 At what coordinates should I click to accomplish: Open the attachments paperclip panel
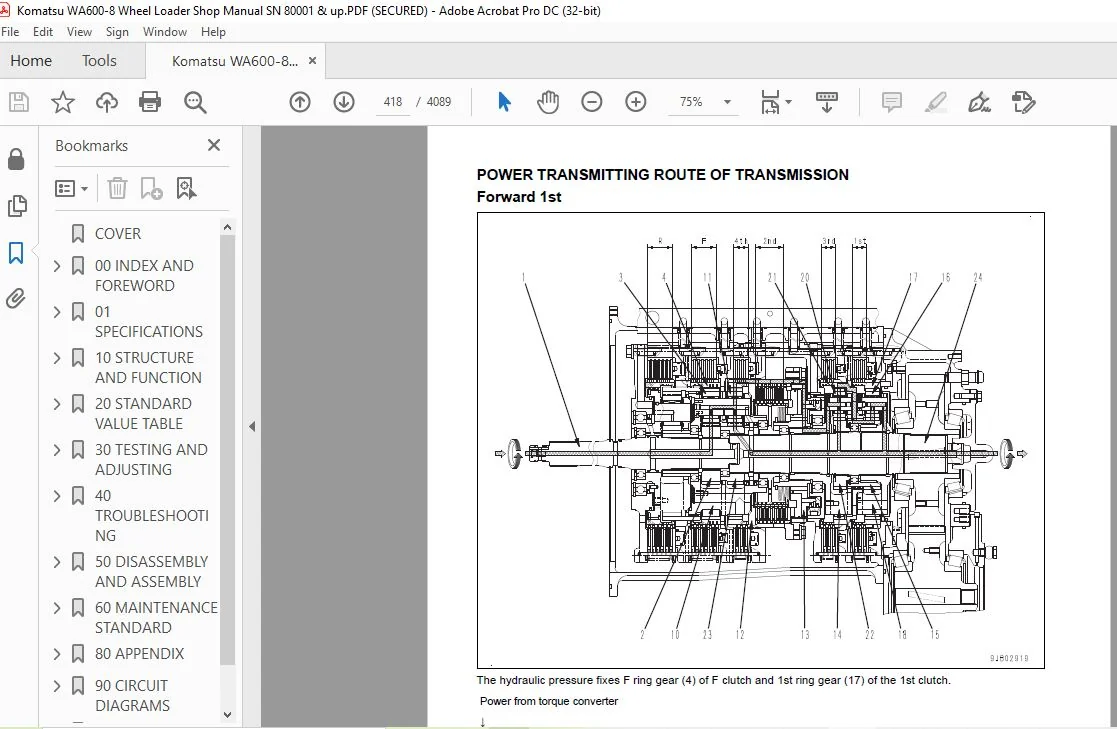coord(16,298)
